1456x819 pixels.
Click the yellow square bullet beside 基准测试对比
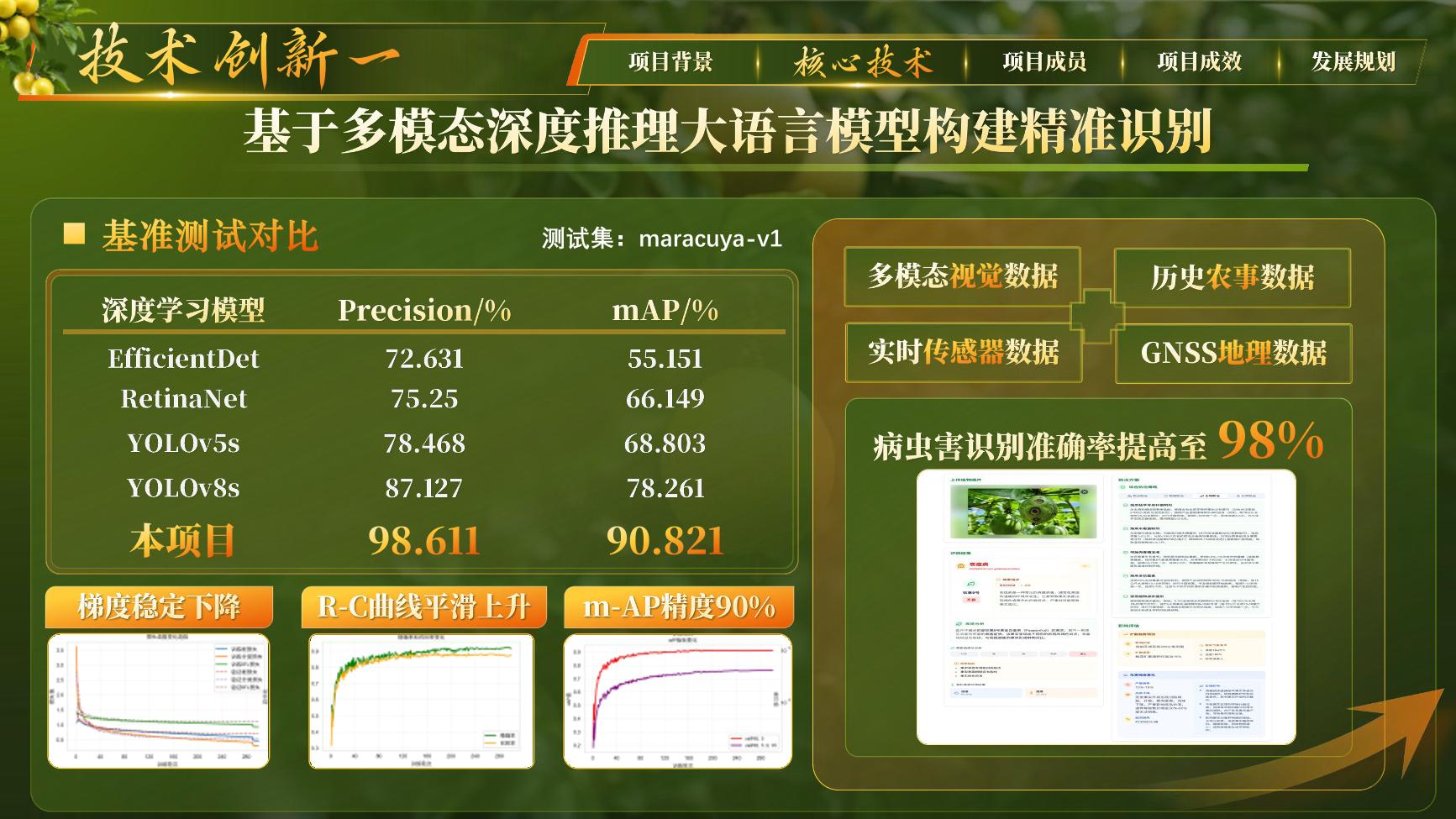(74, 234)
